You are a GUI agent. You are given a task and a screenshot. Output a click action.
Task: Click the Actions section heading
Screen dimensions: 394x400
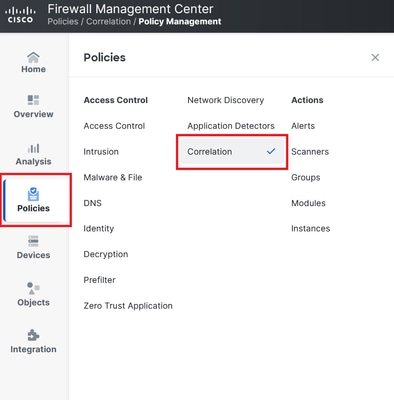(x=307, y=100)
